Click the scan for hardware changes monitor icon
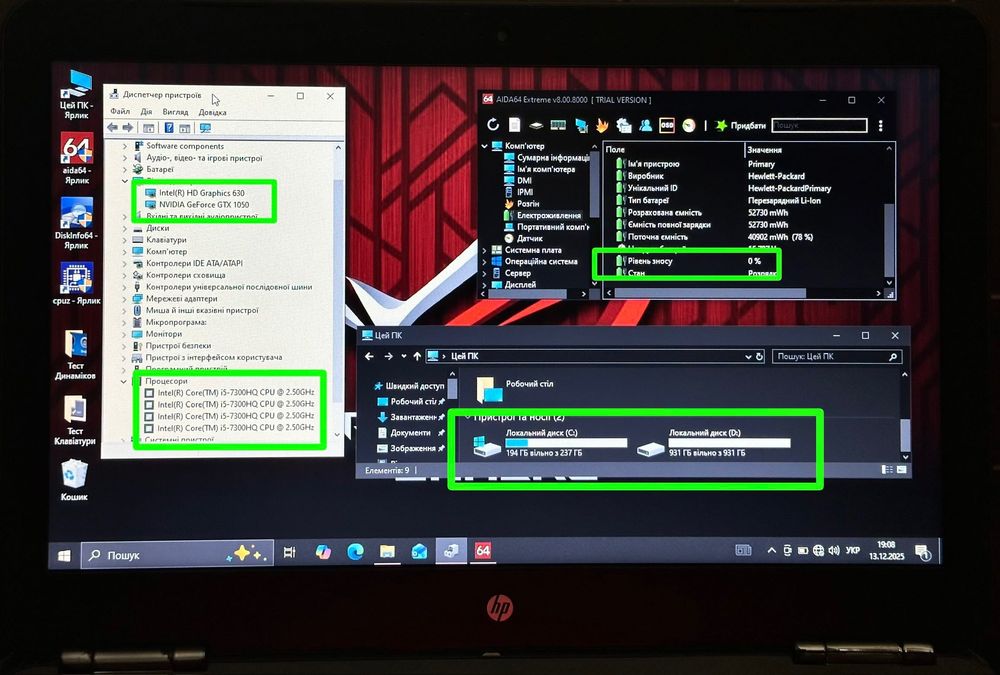1000x675 pixels. coord(205,128)
